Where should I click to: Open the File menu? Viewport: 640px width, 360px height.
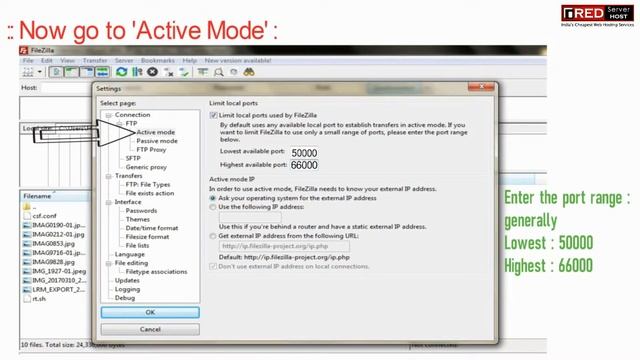[x=28, y=60]
